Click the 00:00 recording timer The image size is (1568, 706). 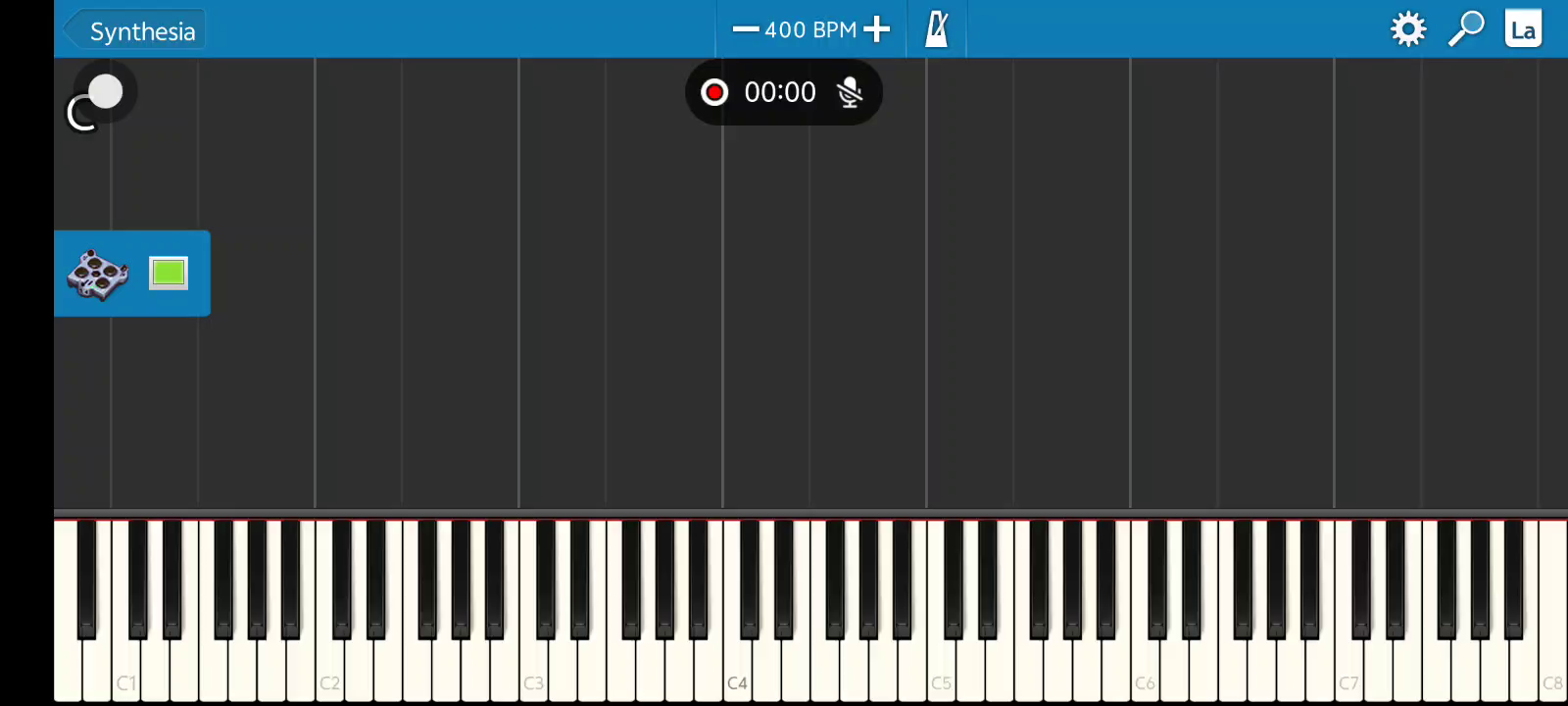pyautogui.click(x=780, y=92)
